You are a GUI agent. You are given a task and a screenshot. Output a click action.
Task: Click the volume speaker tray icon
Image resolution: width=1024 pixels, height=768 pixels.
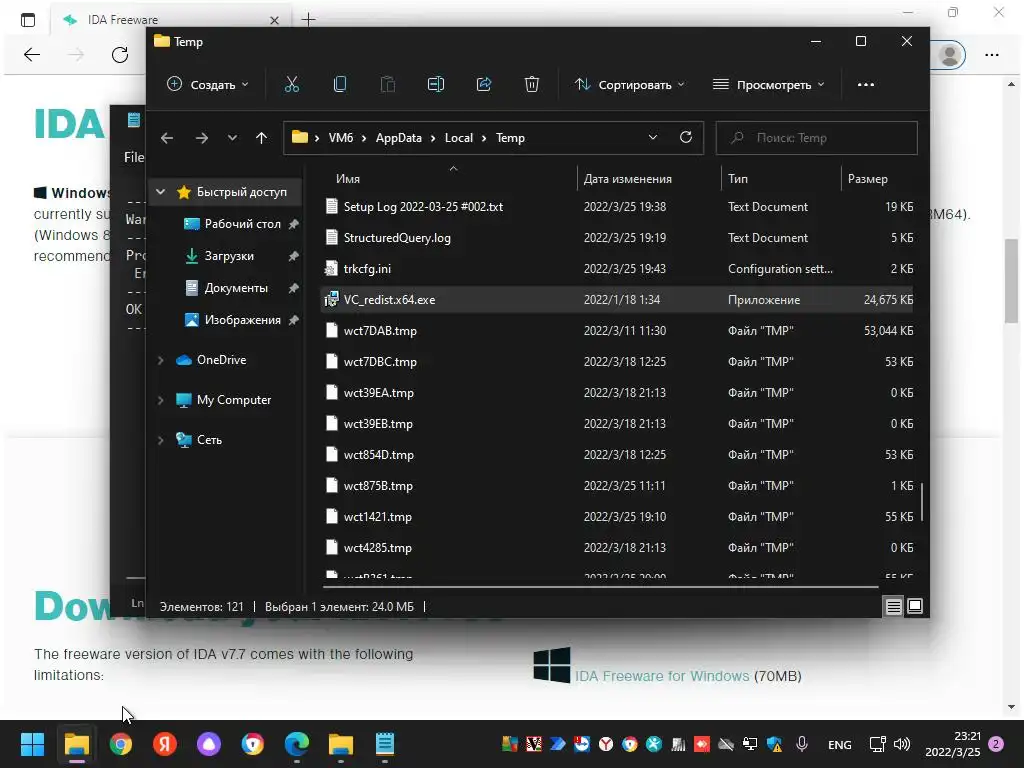coord(902,744)
